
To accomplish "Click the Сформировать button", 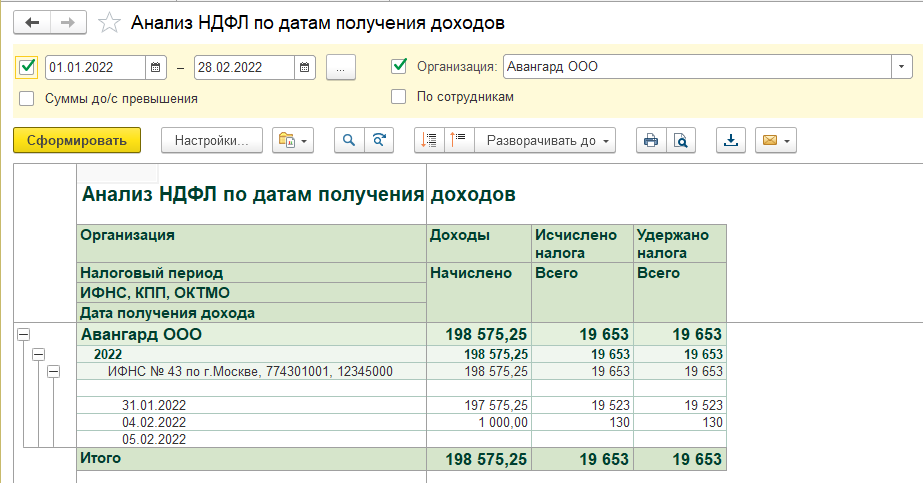I will (x=77, y=141).
